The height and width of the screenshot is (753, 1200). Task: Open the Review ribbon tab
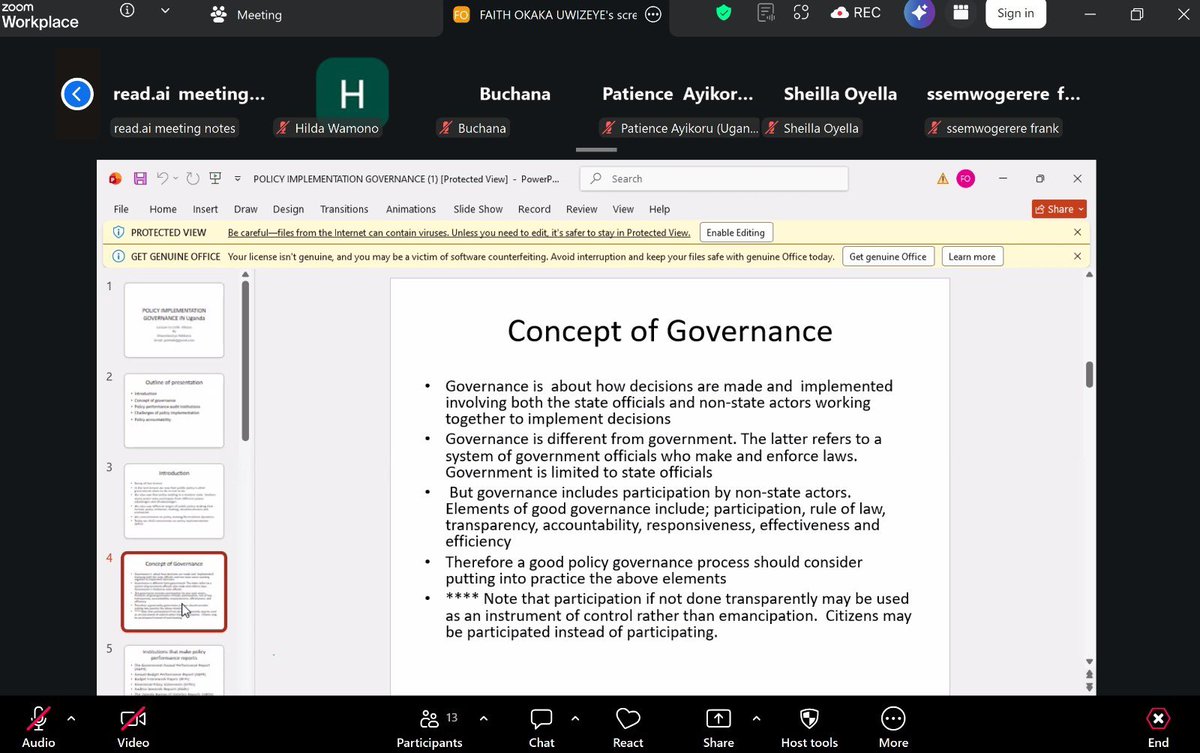point(582,209)
